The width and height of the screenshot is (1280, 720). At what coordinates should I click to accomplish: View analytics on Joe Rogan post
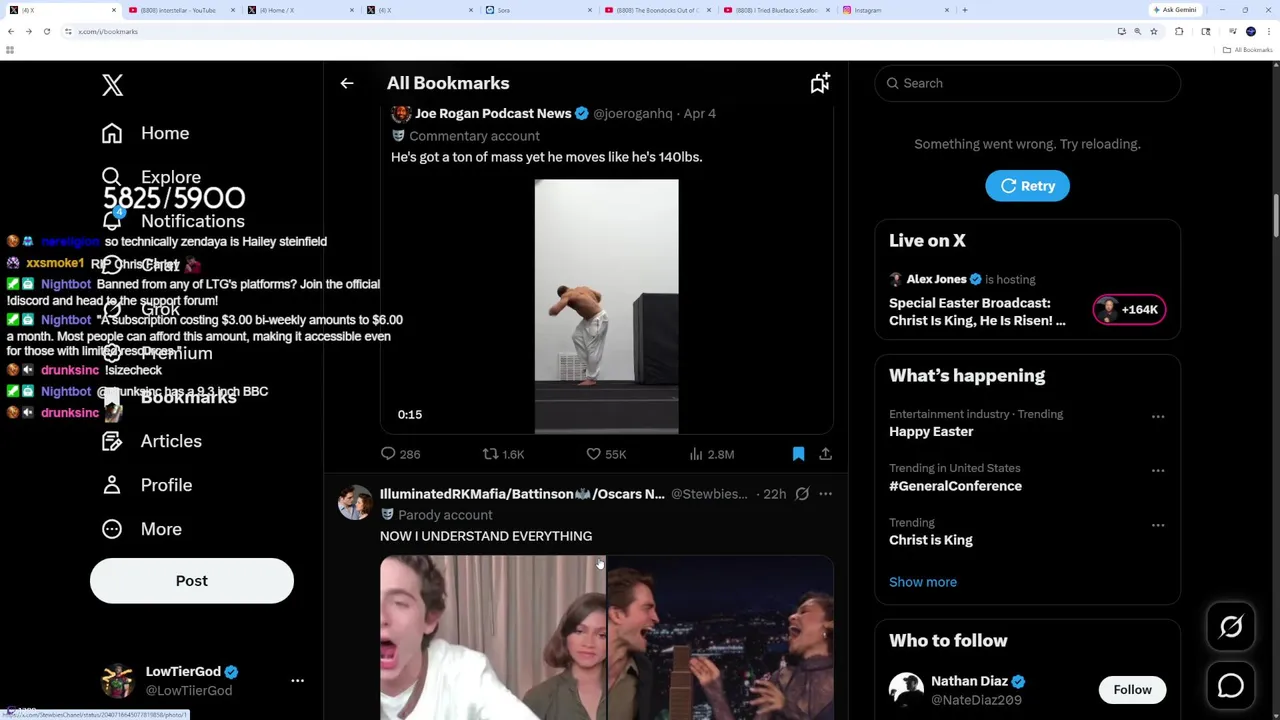(x=711, y=454)
